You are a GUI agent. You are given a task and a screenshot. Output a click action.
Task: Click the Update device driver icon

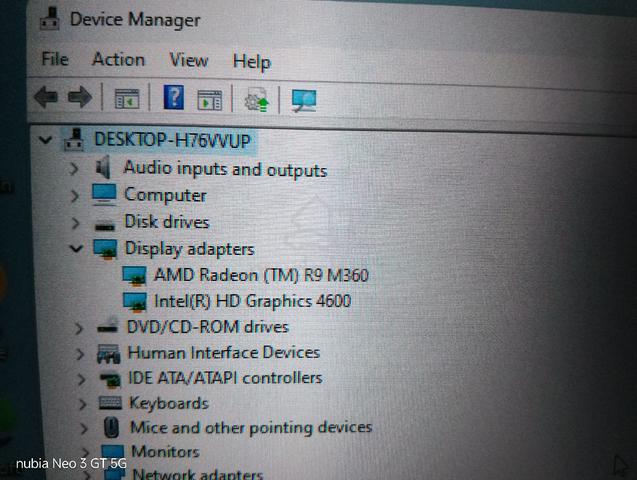click(256, 100)
